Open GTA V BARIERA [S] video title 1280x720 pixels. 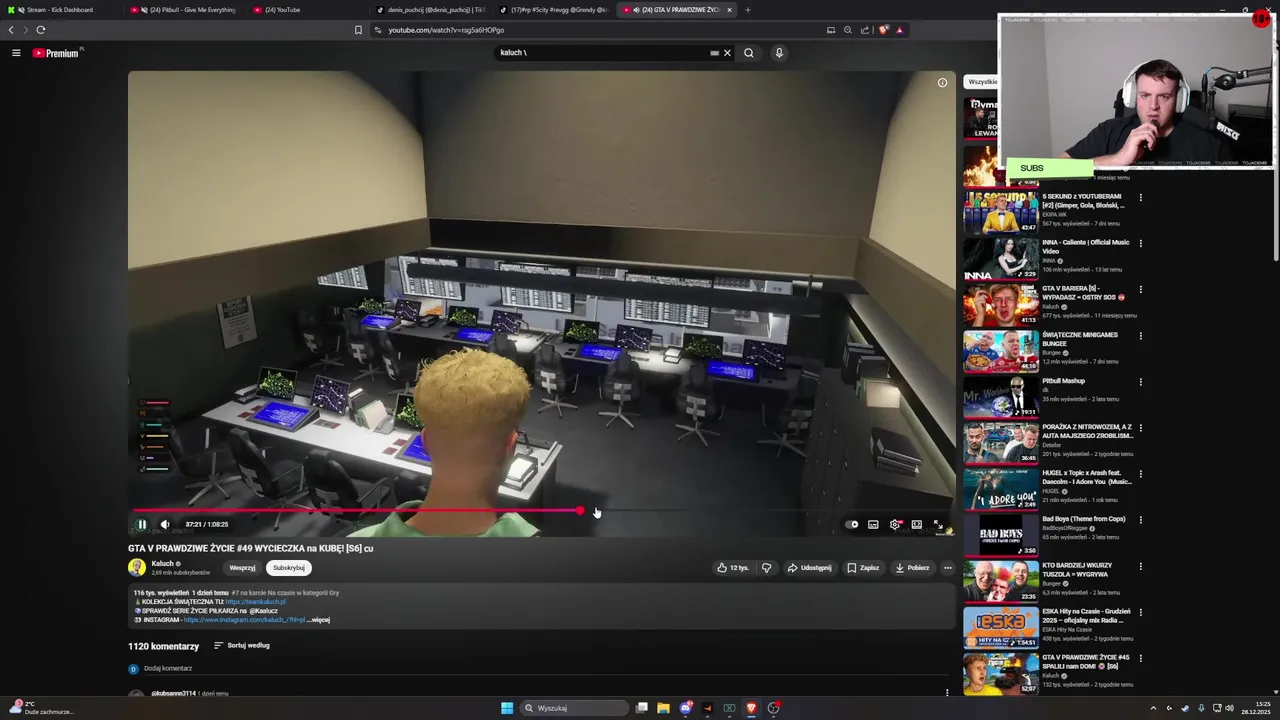(x=1083, y=293)
